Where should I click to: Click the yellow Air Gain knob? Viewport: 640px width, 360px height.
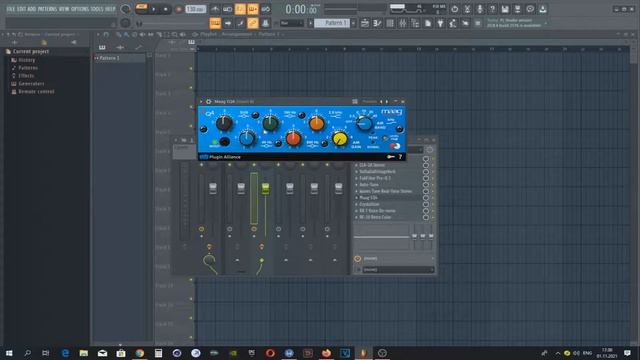coord(340,139)
